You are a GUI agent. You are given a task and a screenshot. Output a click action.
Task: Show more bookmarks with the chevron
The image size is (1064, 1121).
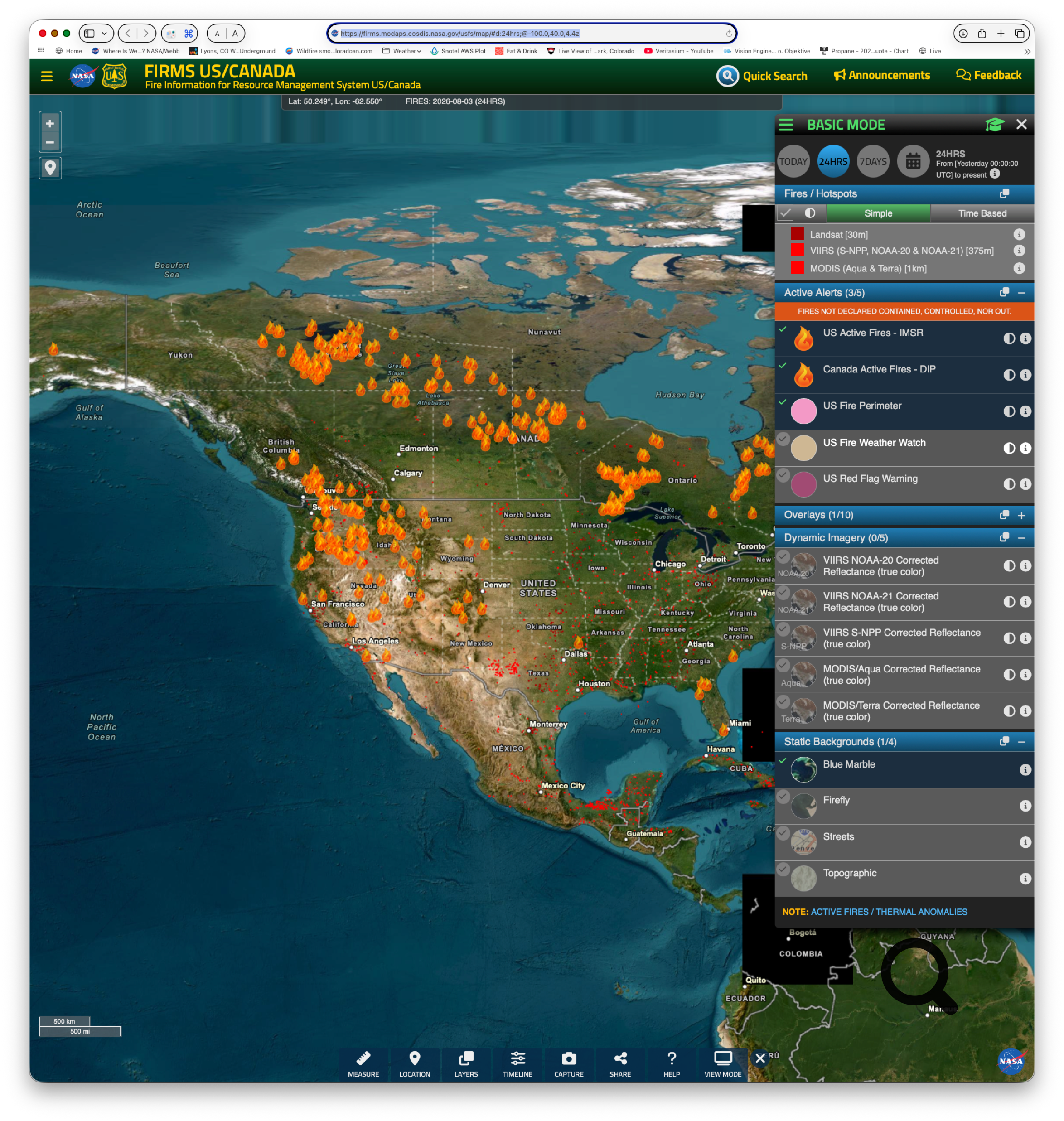point(1027,52)
